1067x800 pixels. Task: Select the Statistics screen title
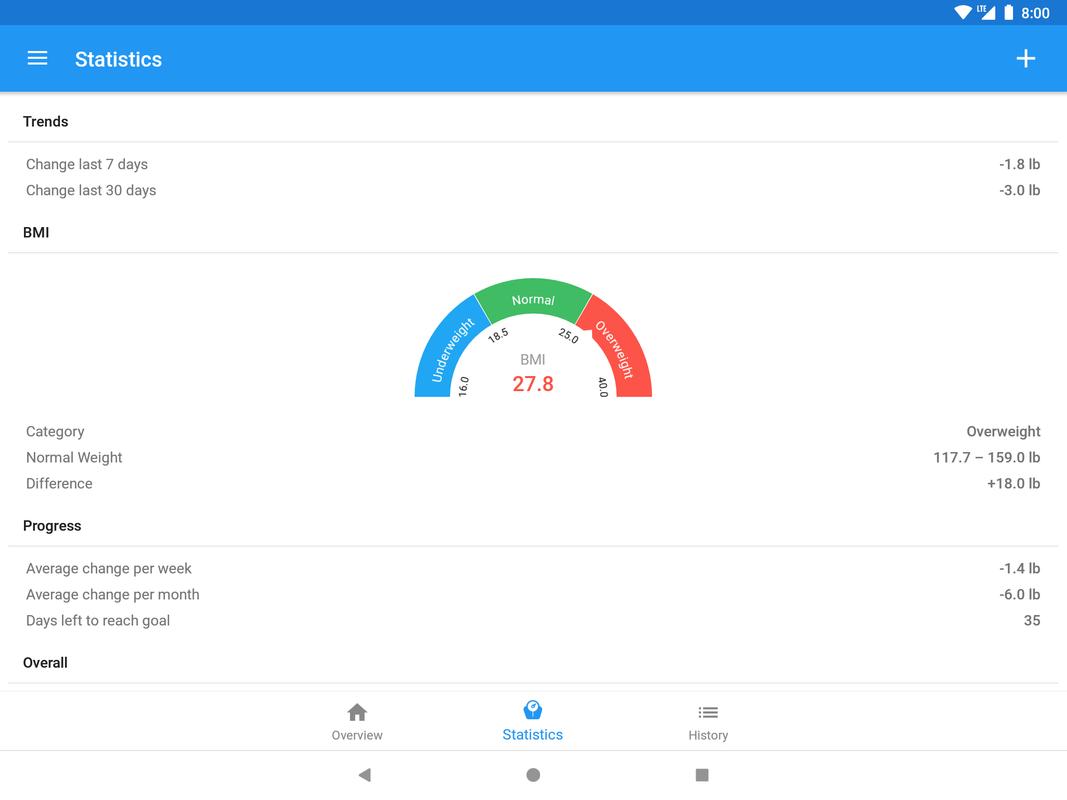118,59
